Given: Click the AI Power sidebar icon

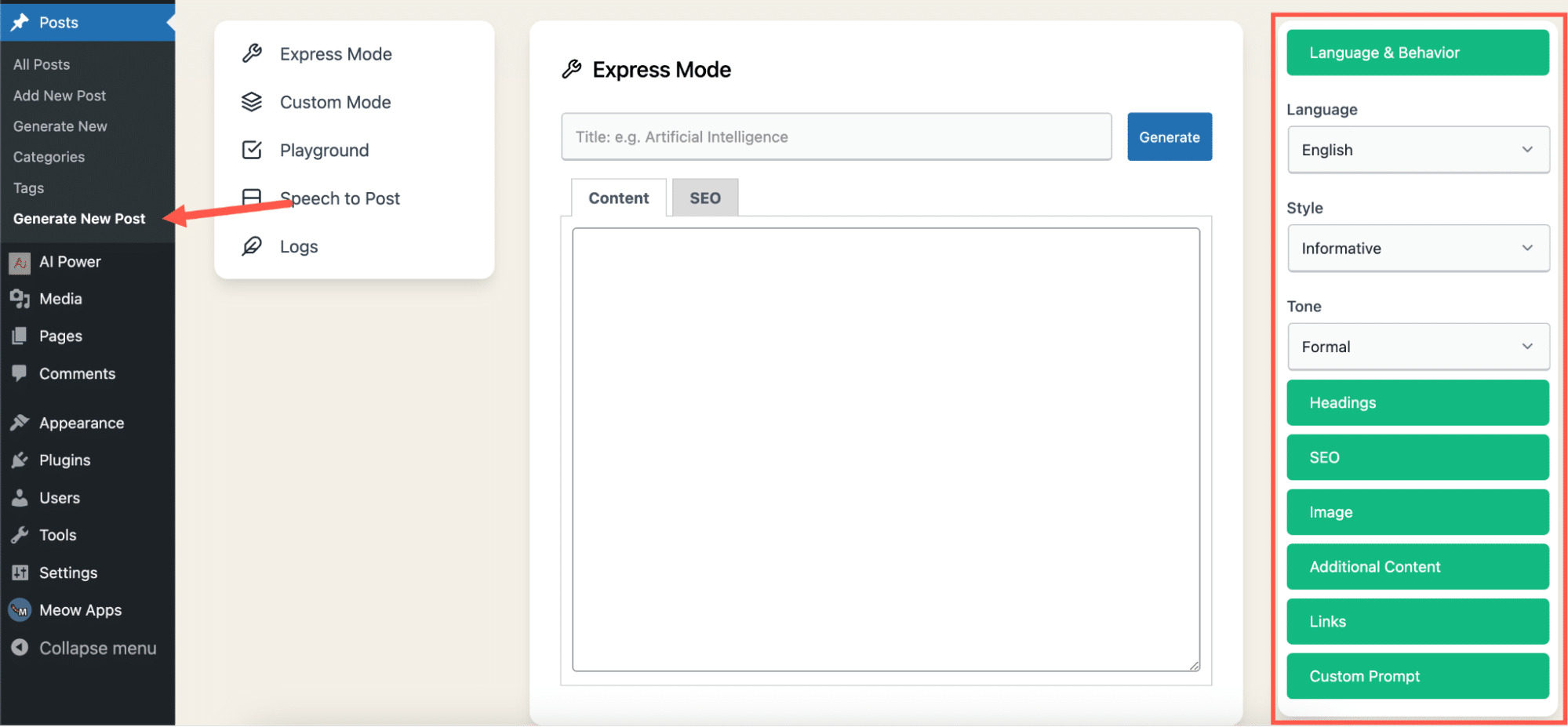Looking at the screenshot, I should [20, 263].
